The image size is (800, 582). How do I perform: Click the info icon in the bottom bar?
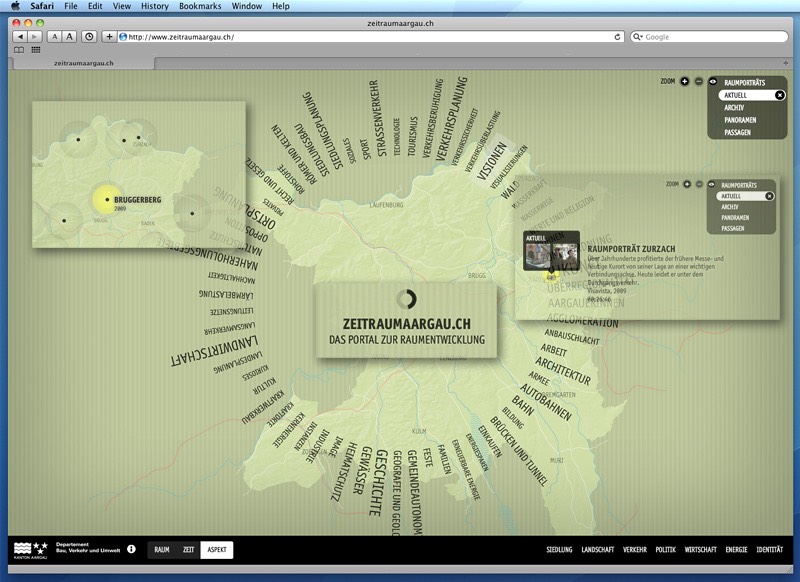click(x=131, y=549)
